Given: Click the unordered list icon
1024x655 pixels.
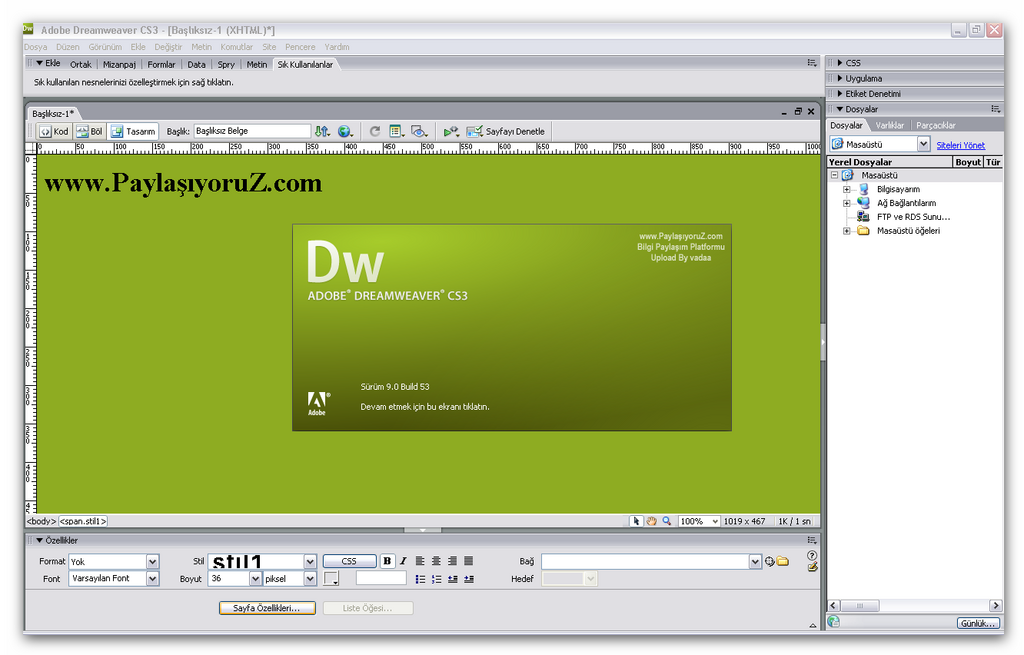Looking at the screenshot, I should pyautogui.click(x=420, y=579).
